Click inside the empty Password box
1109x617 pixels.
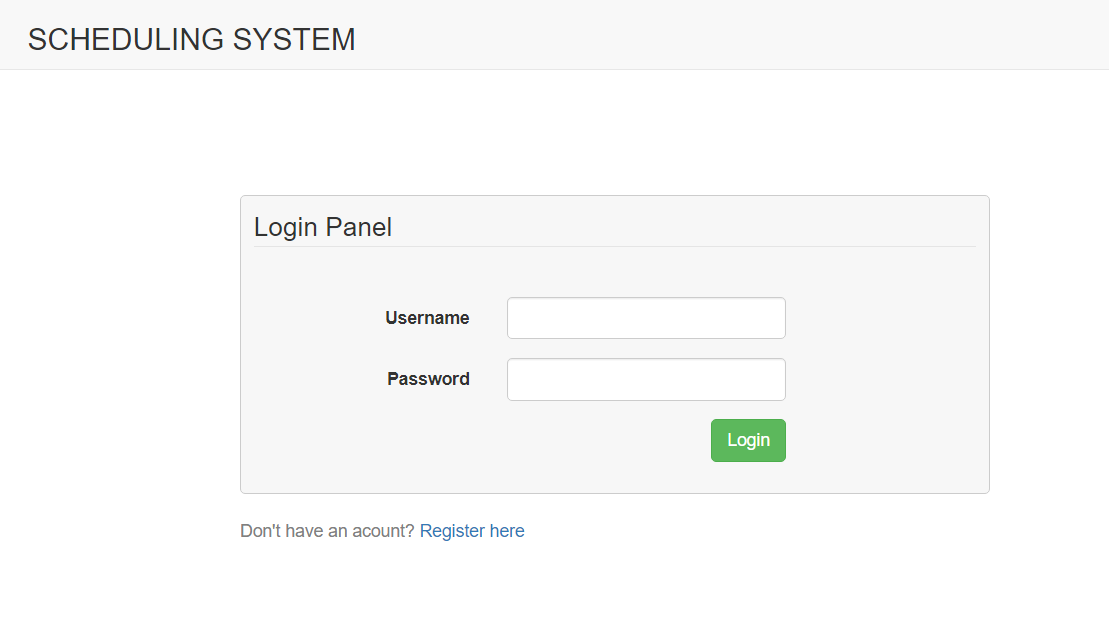pyautogui.click(x=645, y=379)
